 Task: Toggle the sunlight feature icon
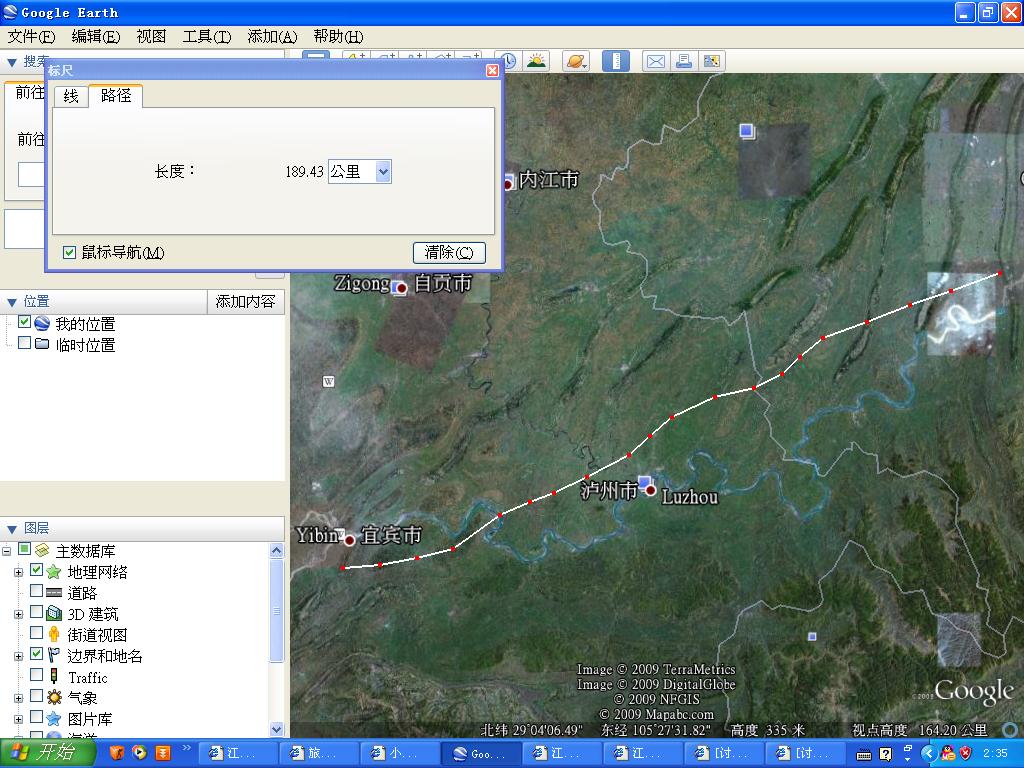pyautogui.click(x=536, y=61)
